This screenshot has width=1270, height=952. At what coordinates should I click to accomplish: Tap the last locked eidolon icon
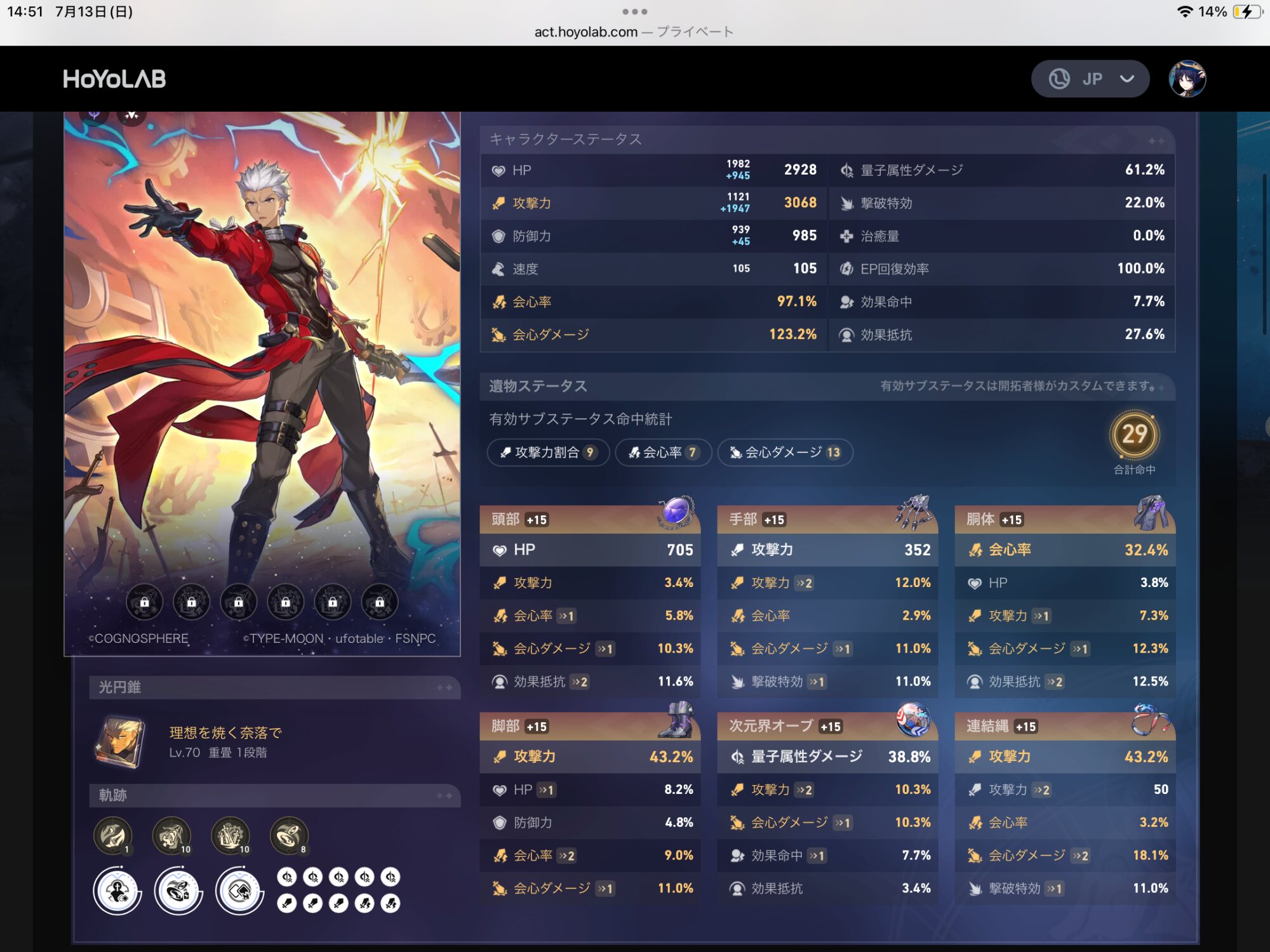click(379, 602)
